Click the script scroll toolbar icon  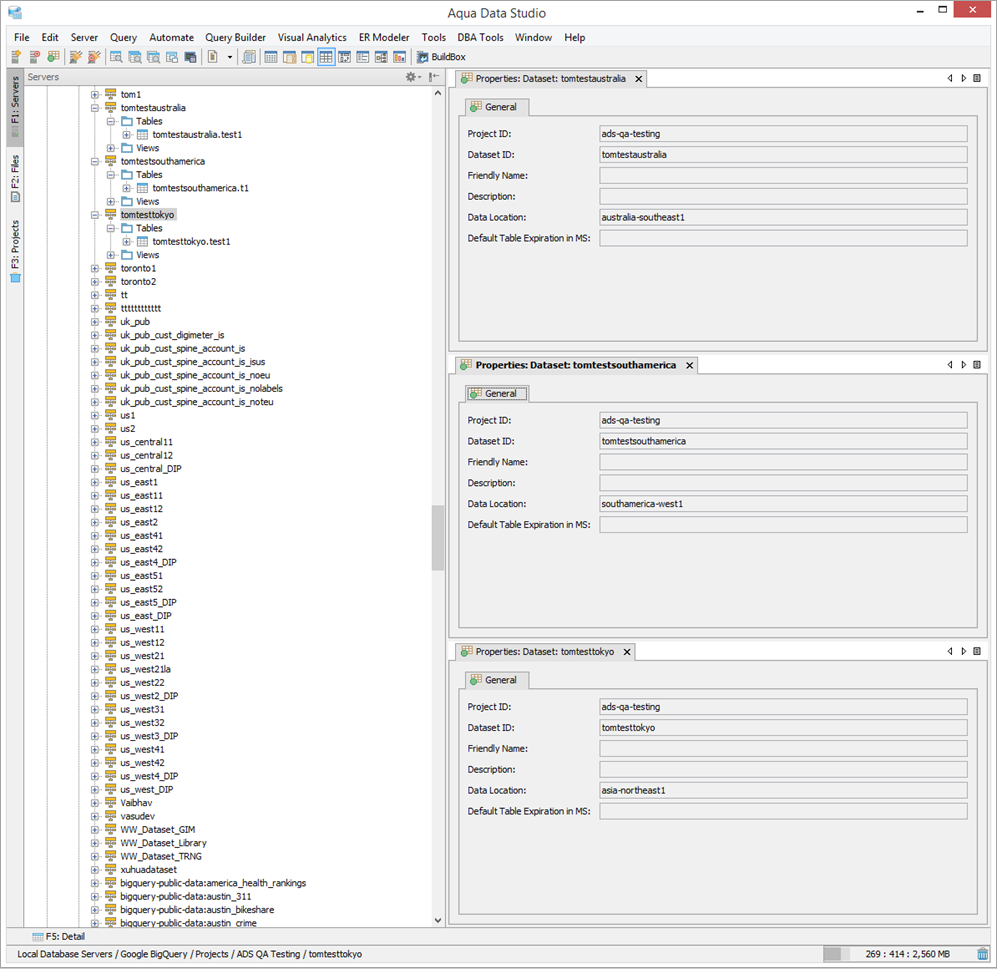coord(249,57)
